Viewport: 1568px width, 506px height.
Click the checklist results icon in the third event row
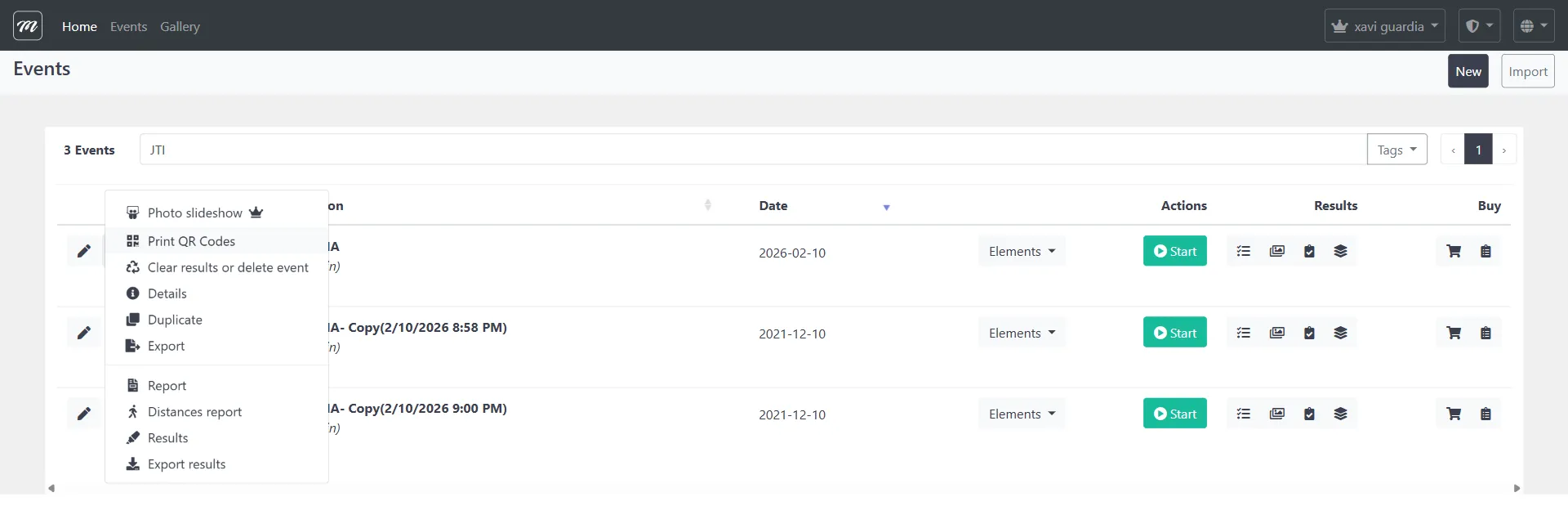[x=1244, y=414]
